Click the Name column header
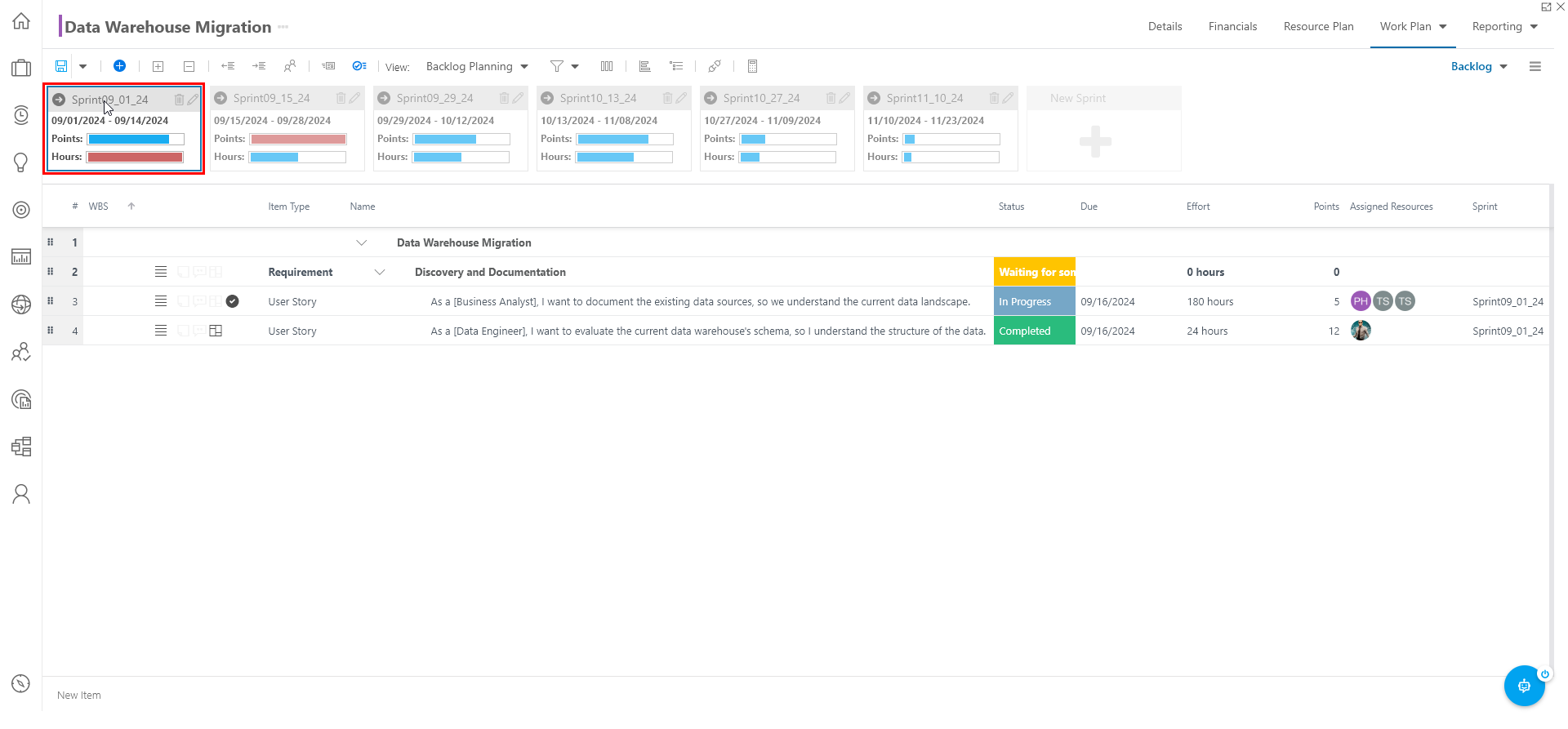The width and height of the screenshot is (1568, 729). (x=363, y=207)
